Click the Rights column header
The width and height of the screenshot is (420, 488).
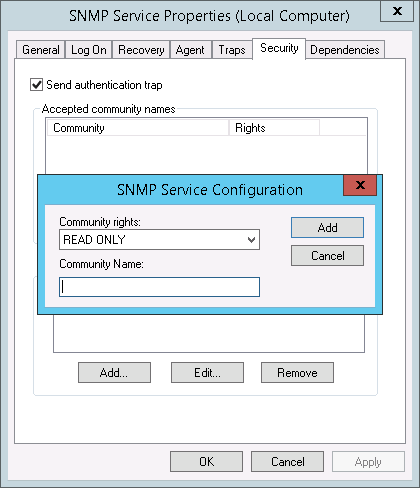tap(274, 128)
